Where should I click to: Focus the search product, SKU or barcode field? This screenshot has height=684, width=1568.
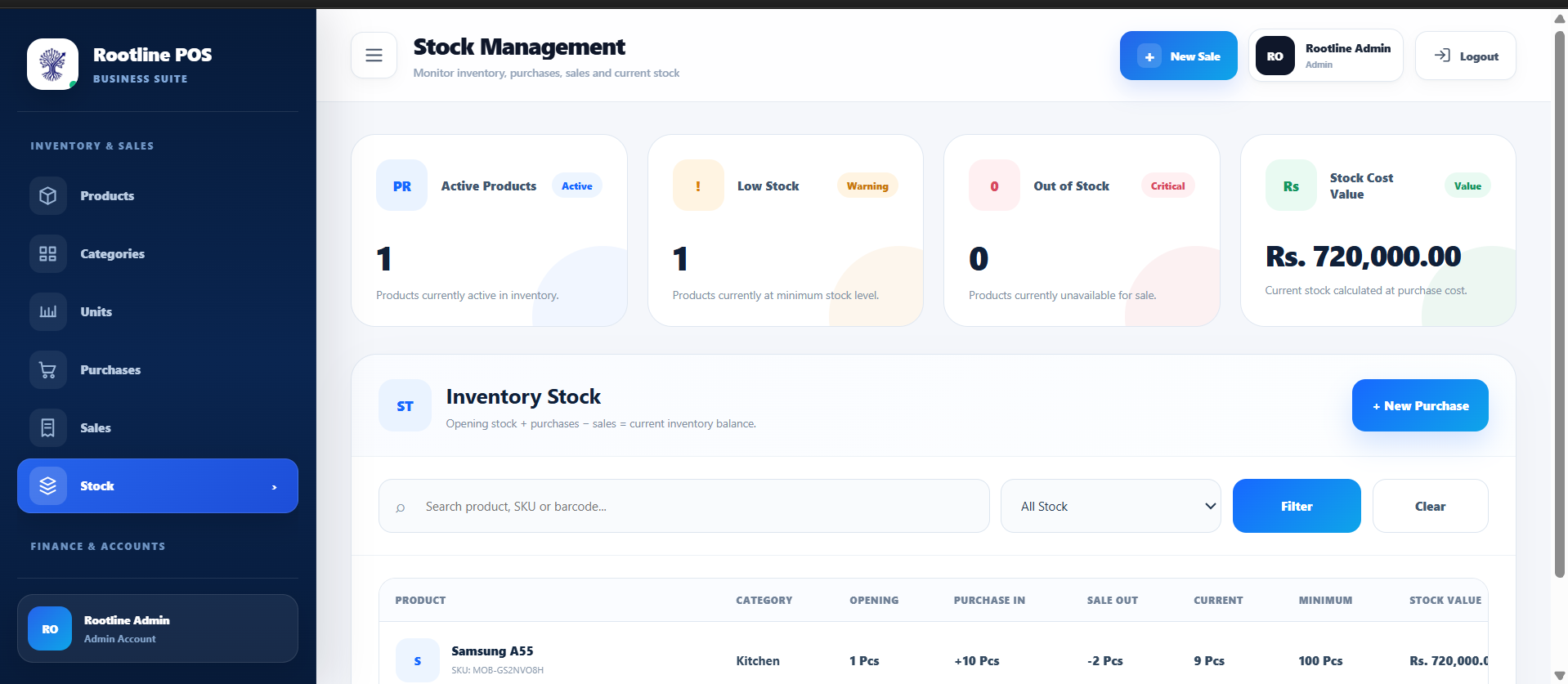click(684, 506)
